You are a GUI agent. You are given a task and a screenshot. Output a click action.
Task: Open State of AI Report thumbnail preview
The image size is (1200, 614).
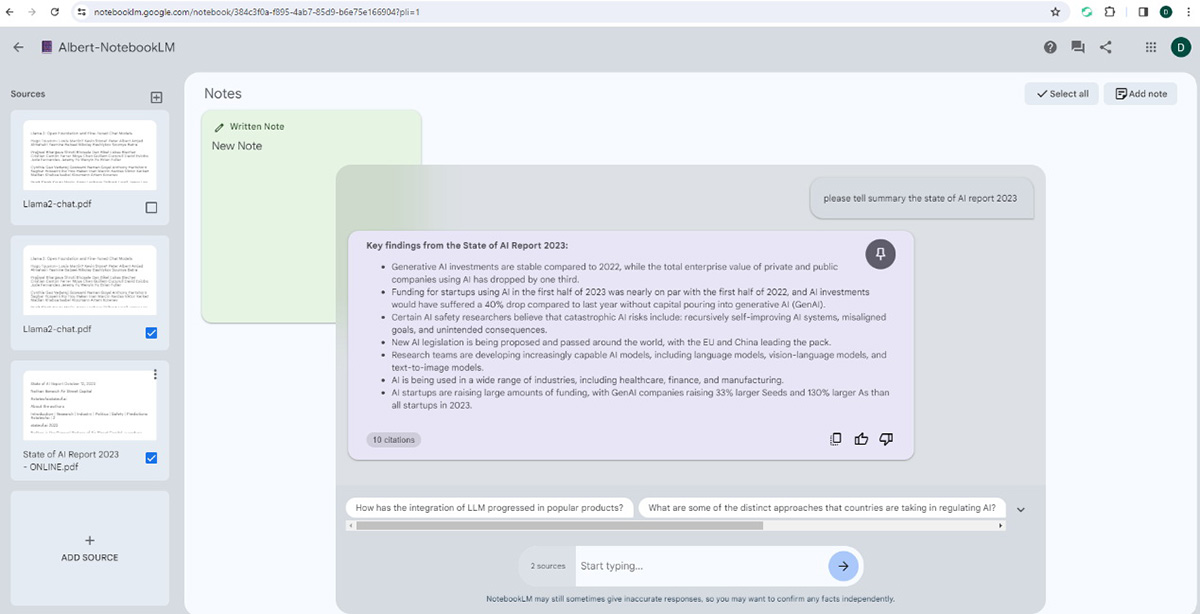click(x=90, y=404)
